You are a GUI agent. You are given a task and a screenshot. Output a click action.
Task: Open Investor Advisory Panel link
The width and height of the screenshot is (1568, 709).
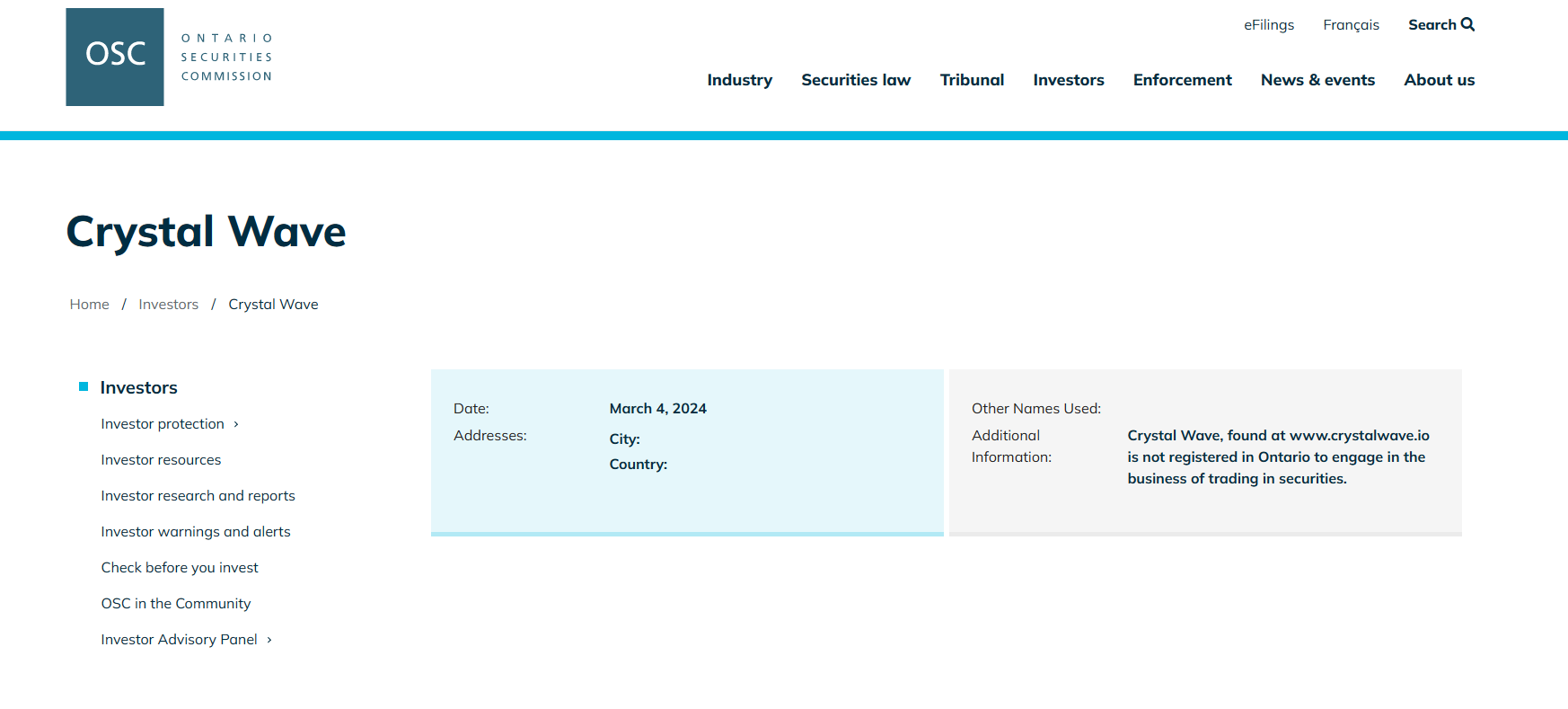[x=179, y=640]
